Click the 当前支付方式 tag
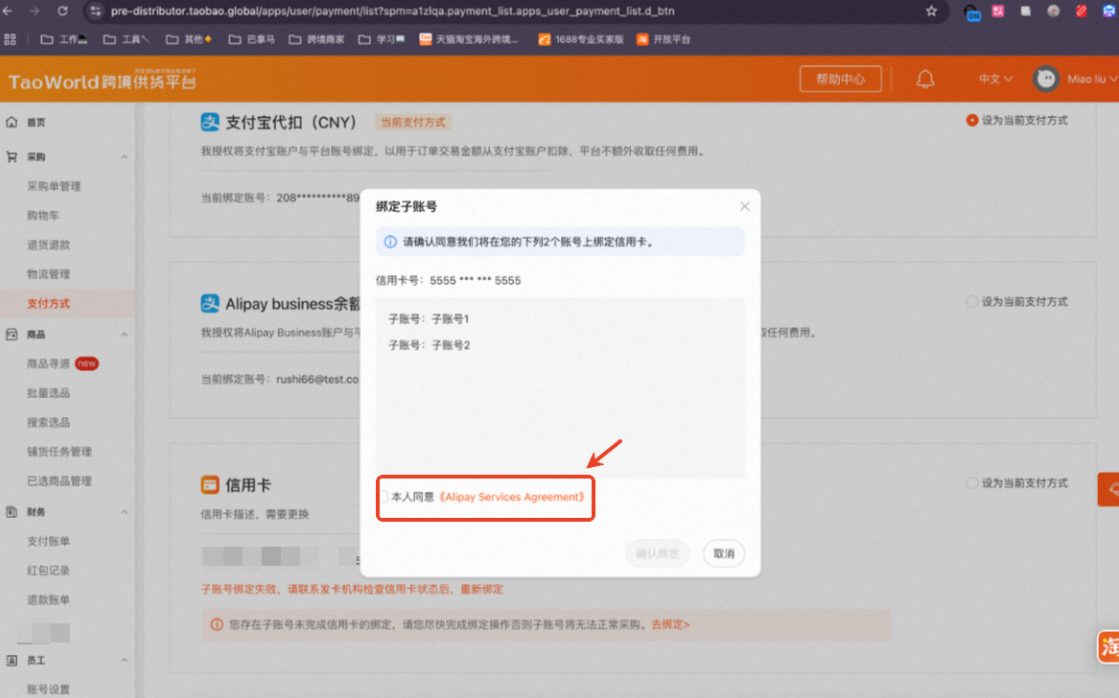This screenshot has height=698, width=1119. click(412, 122)
